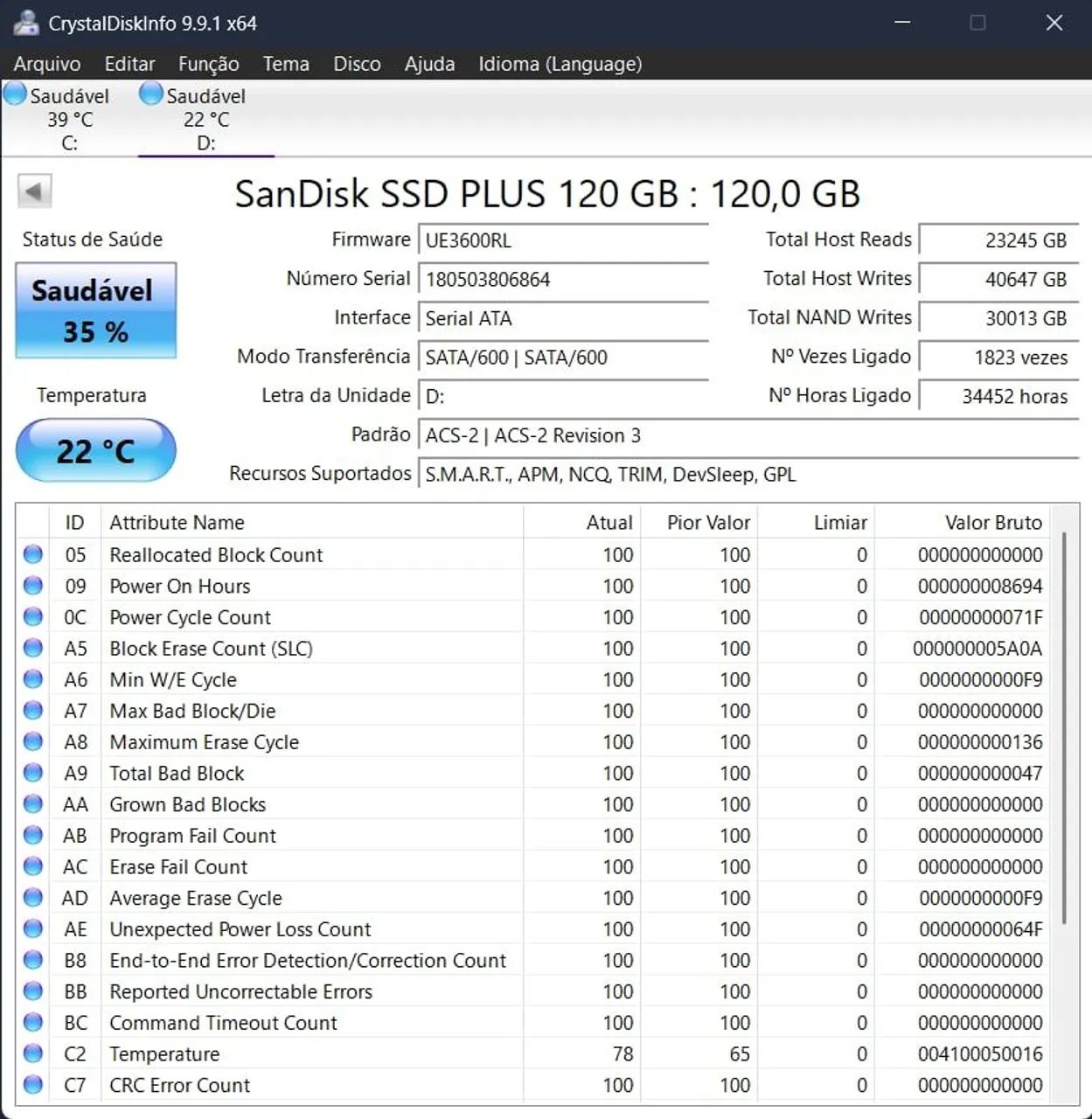Click the previous disk arrow button

click(35, 191)
